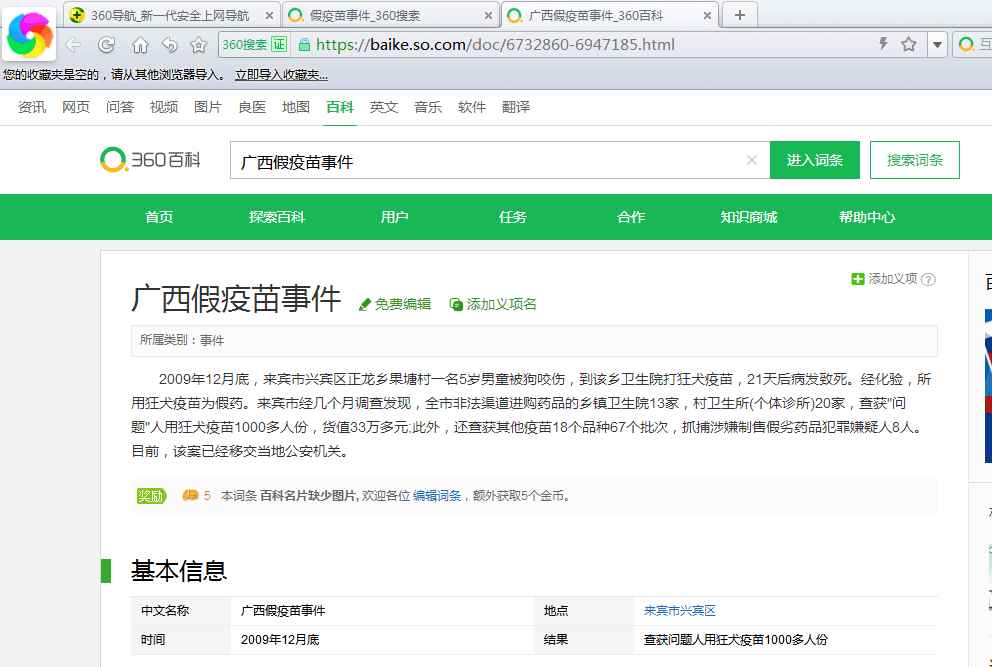Click the 360百科 logo

tap(151, 160)
